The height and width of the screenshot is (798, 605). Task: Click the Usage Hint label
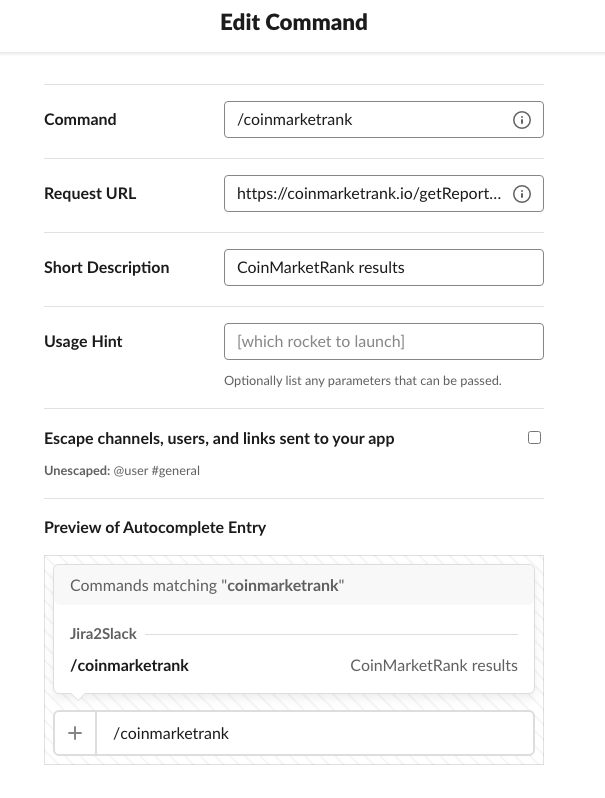[x=83, y=342]
